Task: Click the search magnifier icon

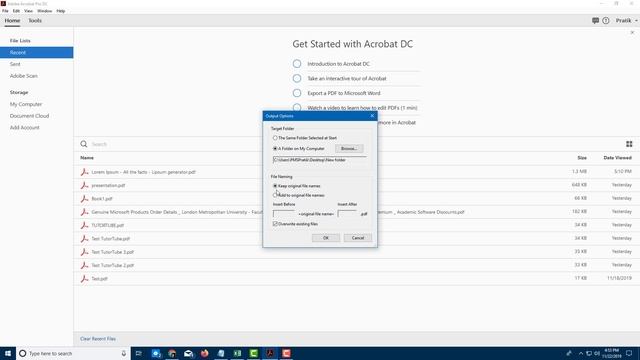Action: tap(84, 144)
